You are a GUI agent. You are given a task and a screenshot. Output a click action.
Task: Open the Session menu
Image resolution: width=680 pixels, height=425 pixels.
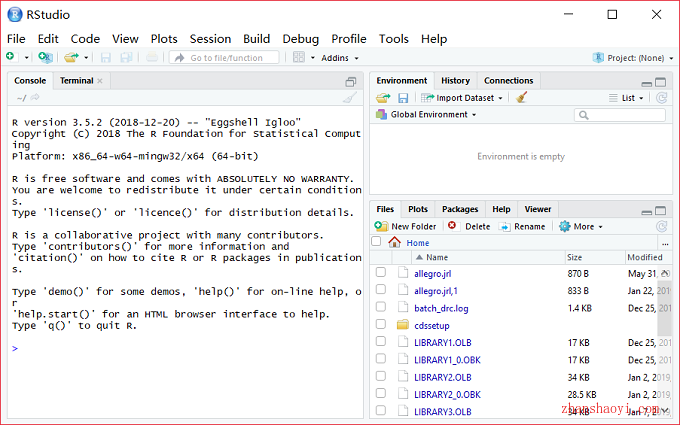tap(210, 39)
